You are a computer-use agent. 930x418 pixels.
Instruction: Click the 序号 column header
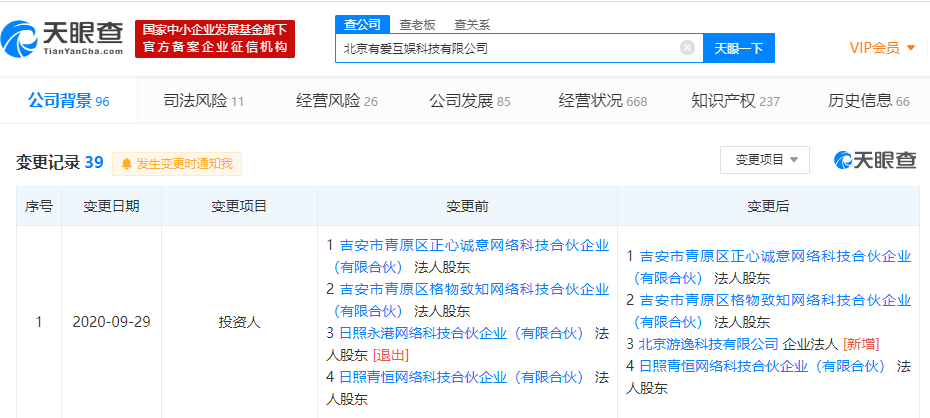[x=39, y=206]
